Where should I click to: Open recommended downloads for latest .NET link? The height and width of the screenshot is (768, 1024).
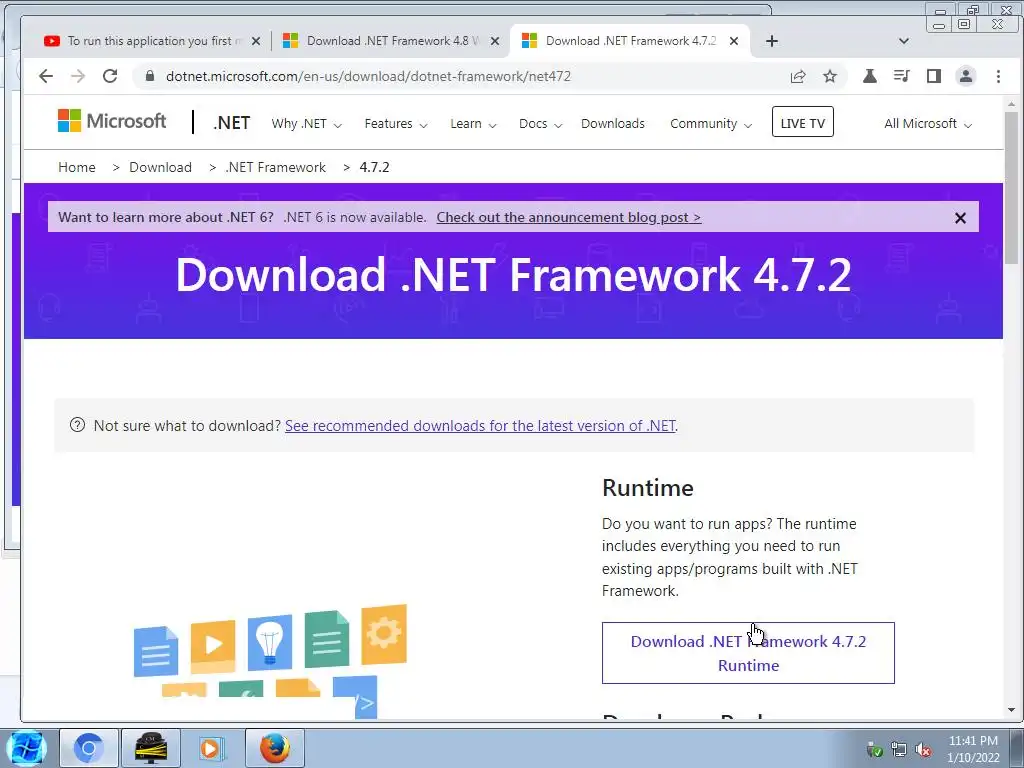click(480, 426)
